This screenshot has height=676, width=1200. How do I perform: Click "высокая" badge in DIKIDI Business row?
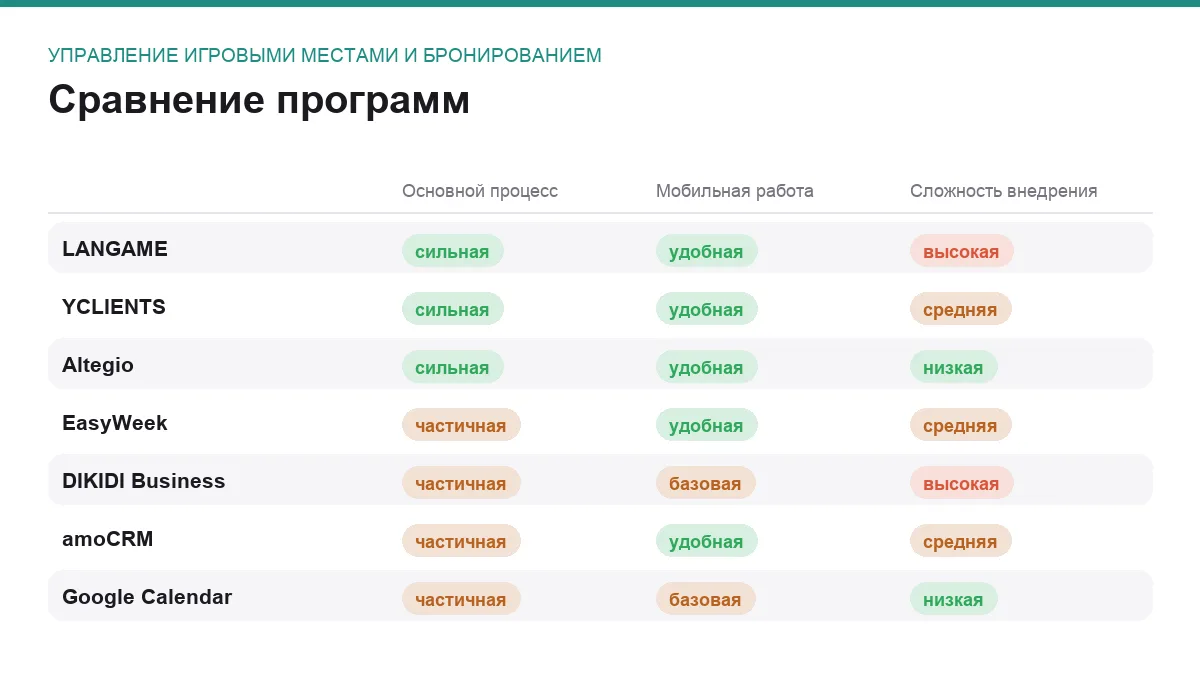[962, 483]
